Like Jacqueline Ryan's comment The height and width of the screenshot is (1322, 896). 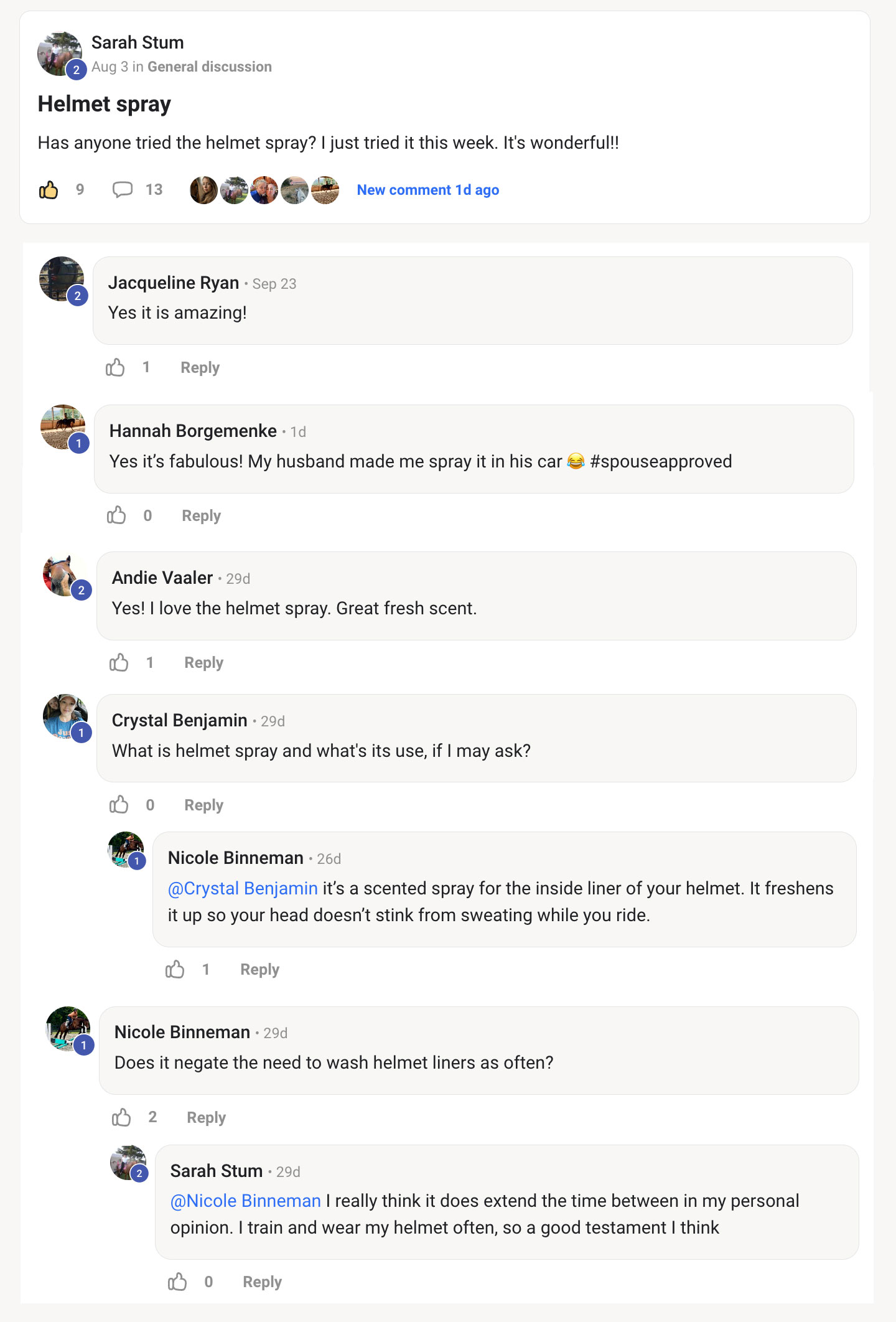pyautogui.click(x=115, y=368)
